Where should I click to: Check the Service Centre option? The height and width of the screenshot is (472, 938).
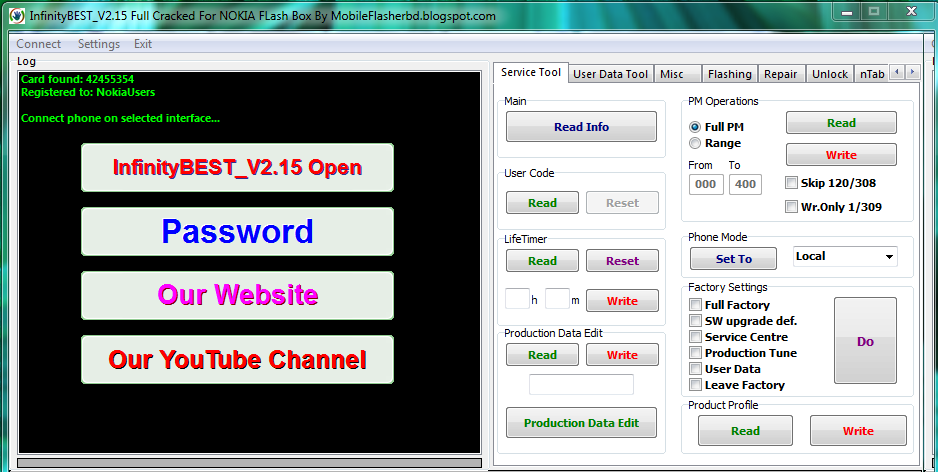coord(695,337)
